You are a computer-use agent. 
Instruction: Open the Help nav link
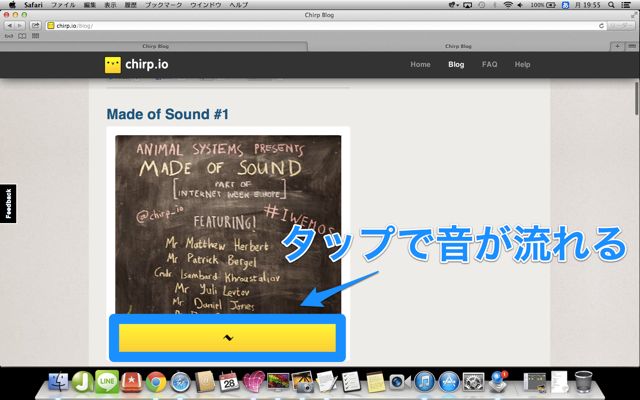(x=522, y=64)
